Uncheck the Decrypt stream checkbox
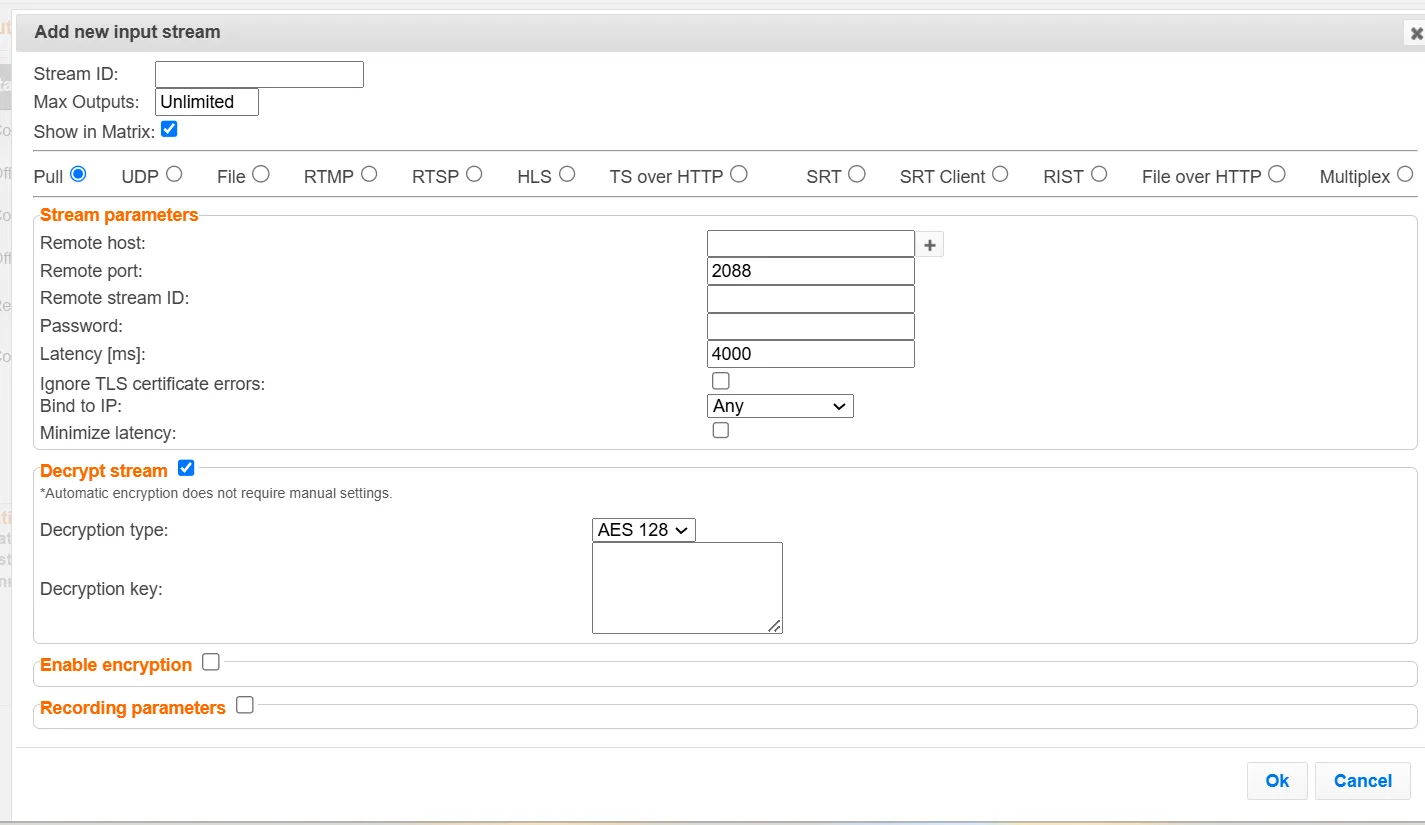The width and height of the screenshot is (1425, 825). click(186, 468)
